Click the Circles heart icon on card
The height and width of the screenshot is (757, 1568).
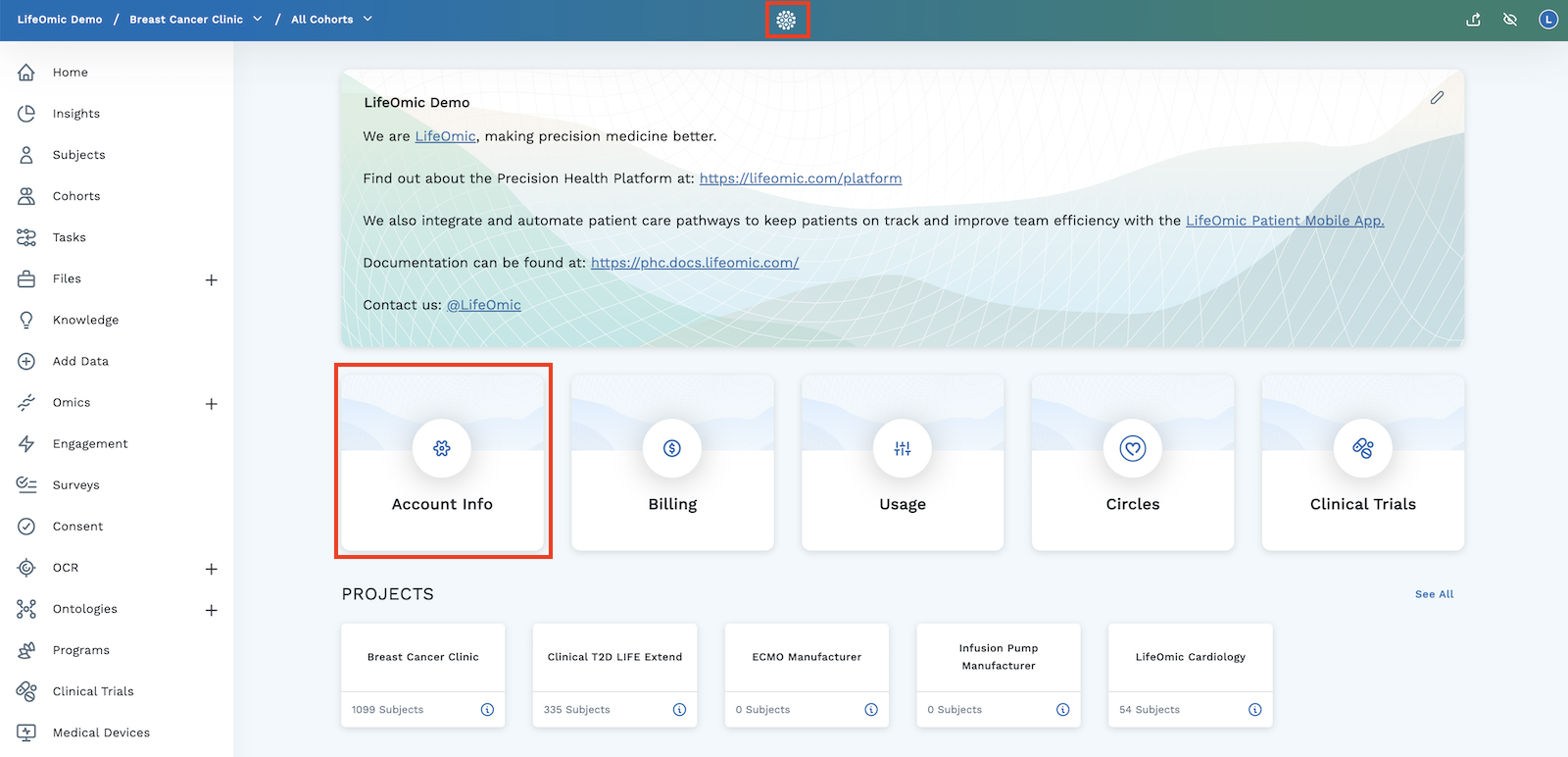click(x=1133, y=448)
